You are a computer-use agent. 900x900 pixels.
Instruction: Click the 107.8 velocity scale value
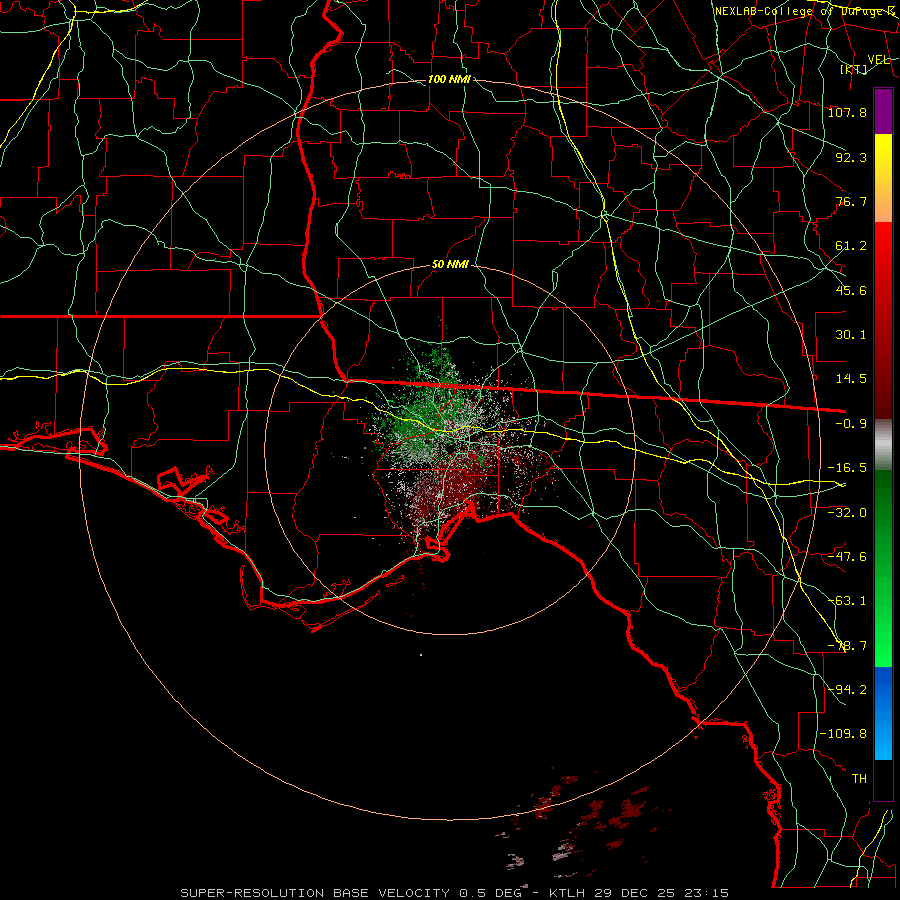847,112
